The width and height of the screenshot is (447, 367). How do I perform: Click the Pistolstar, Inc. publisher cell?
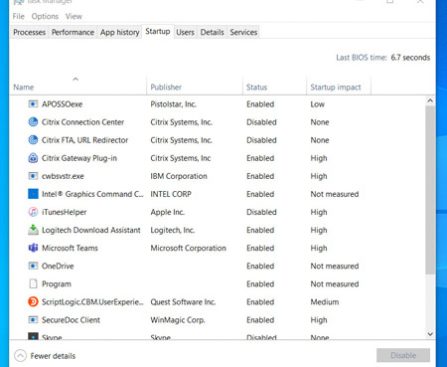[173, 104]
